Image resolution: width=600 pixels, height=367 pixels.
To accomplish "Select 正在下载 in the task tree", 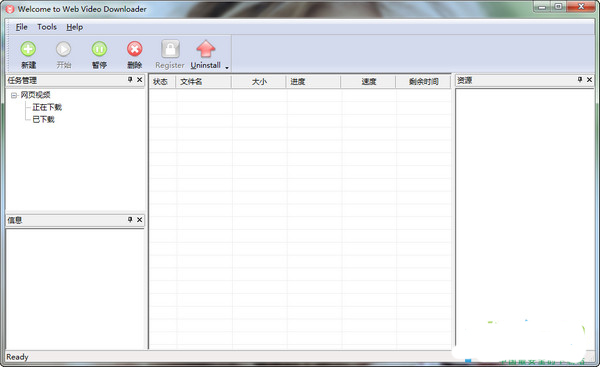I will click(47, 107).
